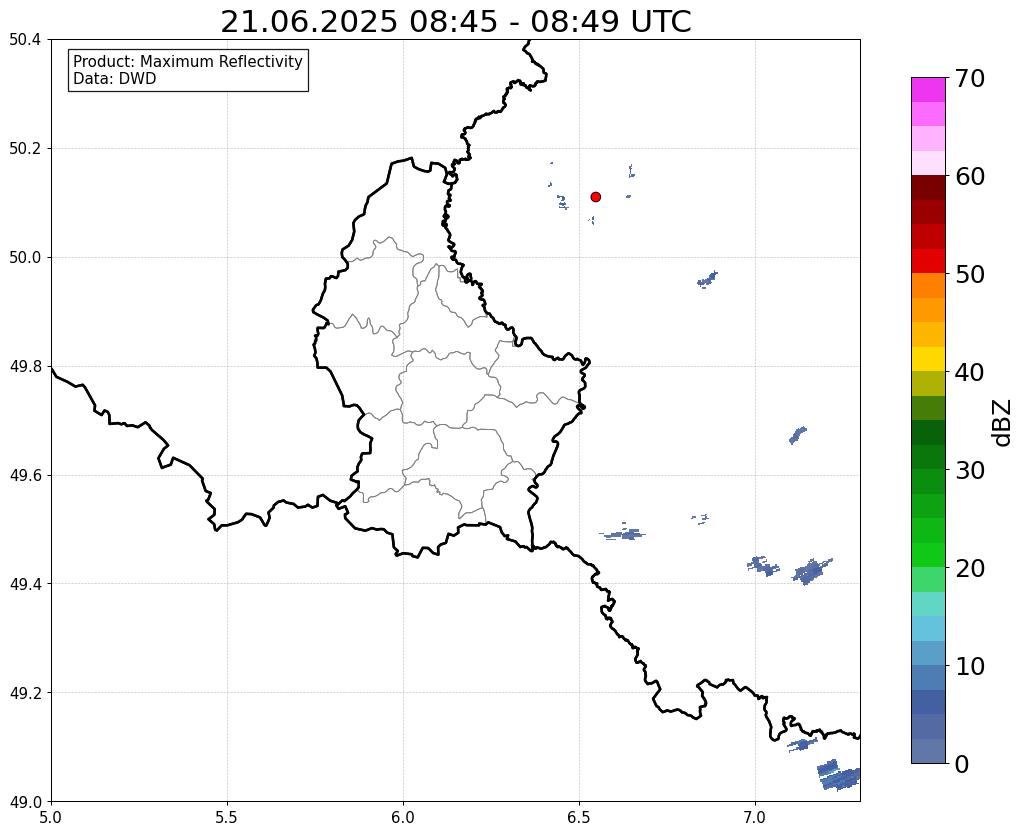Viewport: 1023px width, 834px height.
Task: Click the 'Data: DWD' label
Action: [x=115, y=79]
